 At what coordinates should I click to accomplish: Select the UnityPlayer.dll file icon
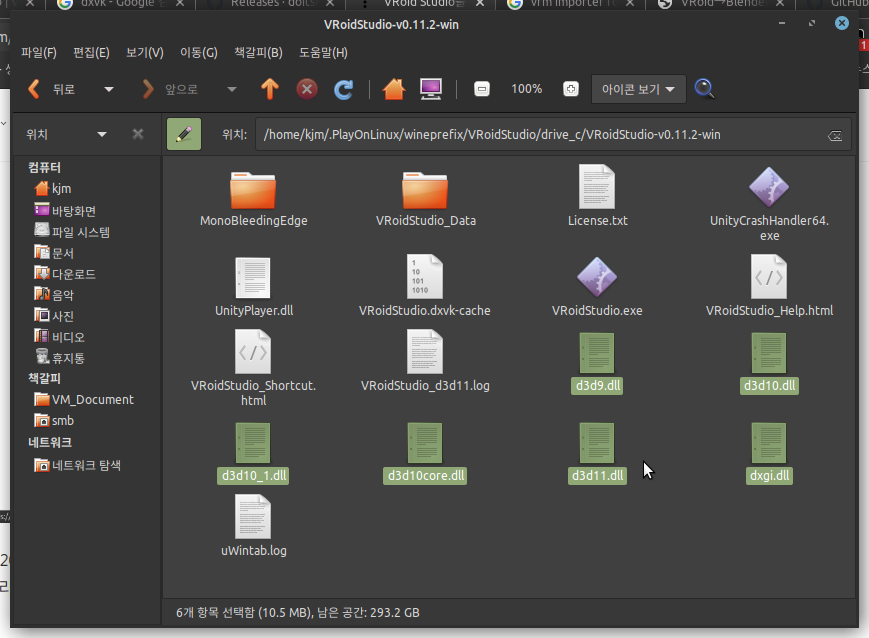pos(253,278)
